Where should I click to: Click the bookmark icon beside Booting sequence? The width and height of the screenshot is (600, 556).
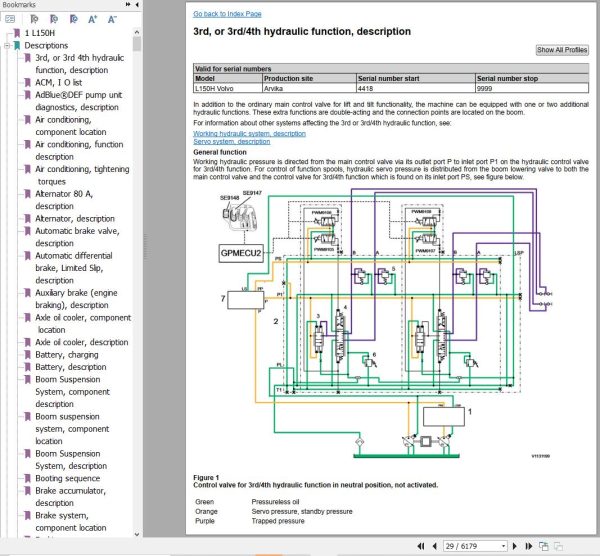pyautogui.click(x=28, y=478)
